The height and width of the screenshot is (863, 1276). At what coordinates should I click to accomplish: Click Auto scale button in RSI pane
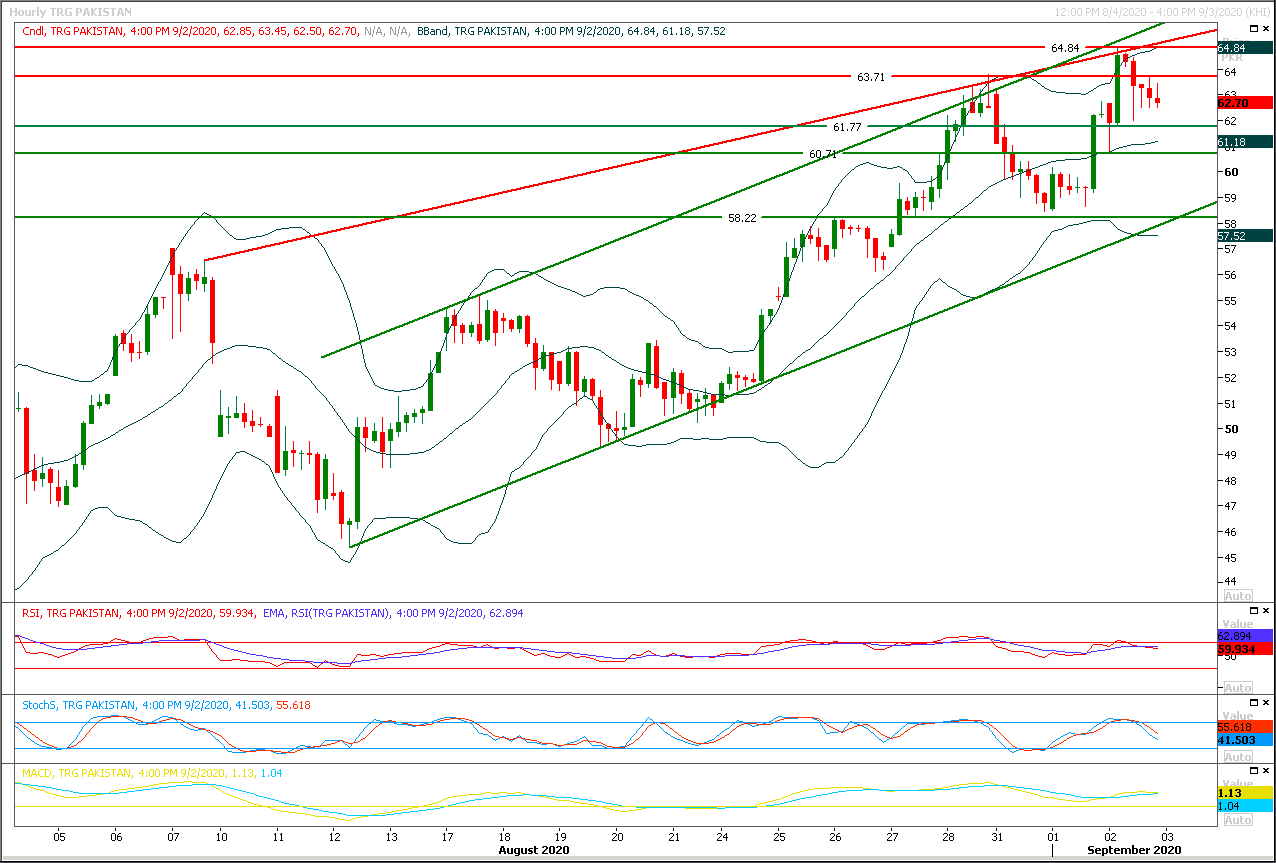tap(1237, 688)
